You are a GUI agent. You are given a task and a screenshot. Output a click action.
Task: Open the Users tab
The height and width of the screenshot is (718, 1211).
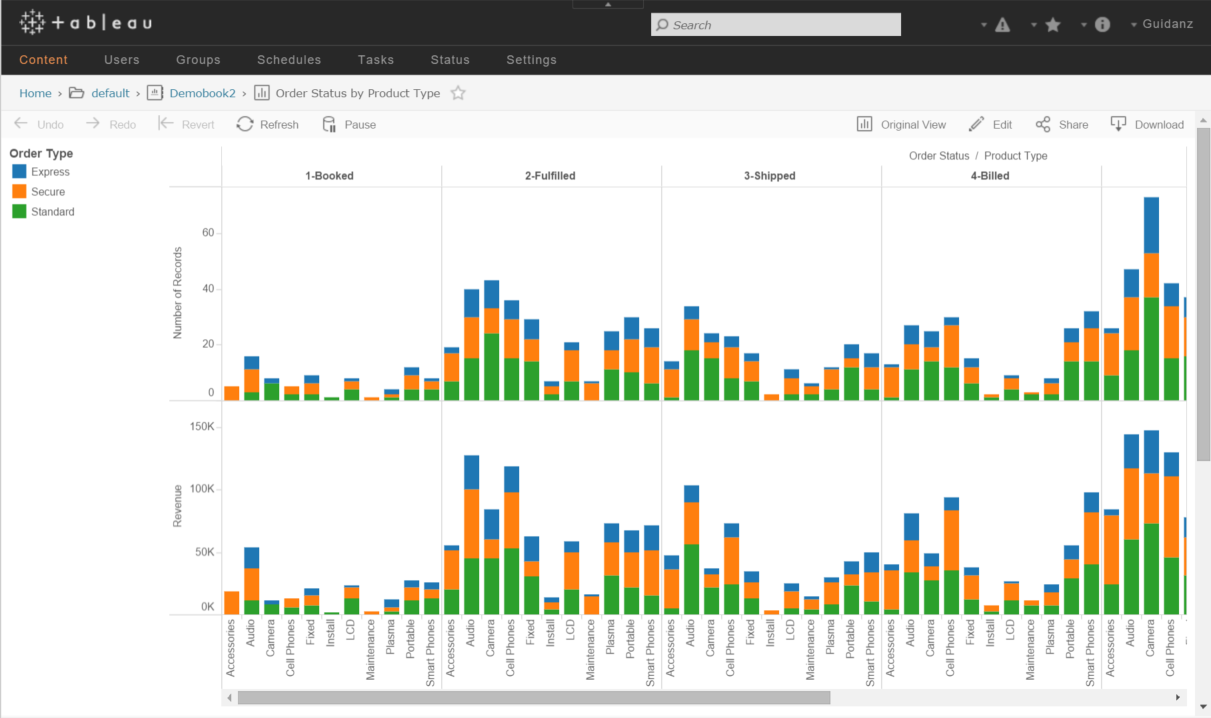[122, 60]
